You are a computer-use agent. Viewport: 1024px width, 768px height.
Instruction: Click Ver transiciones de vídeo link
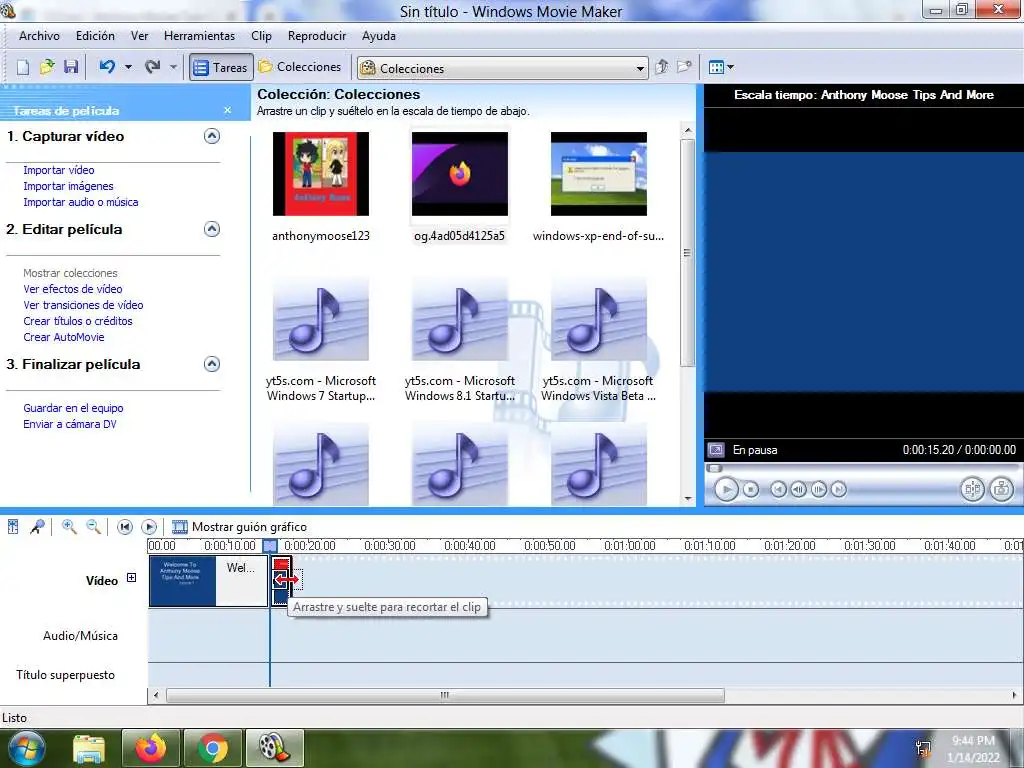click(x=84, y=305)
